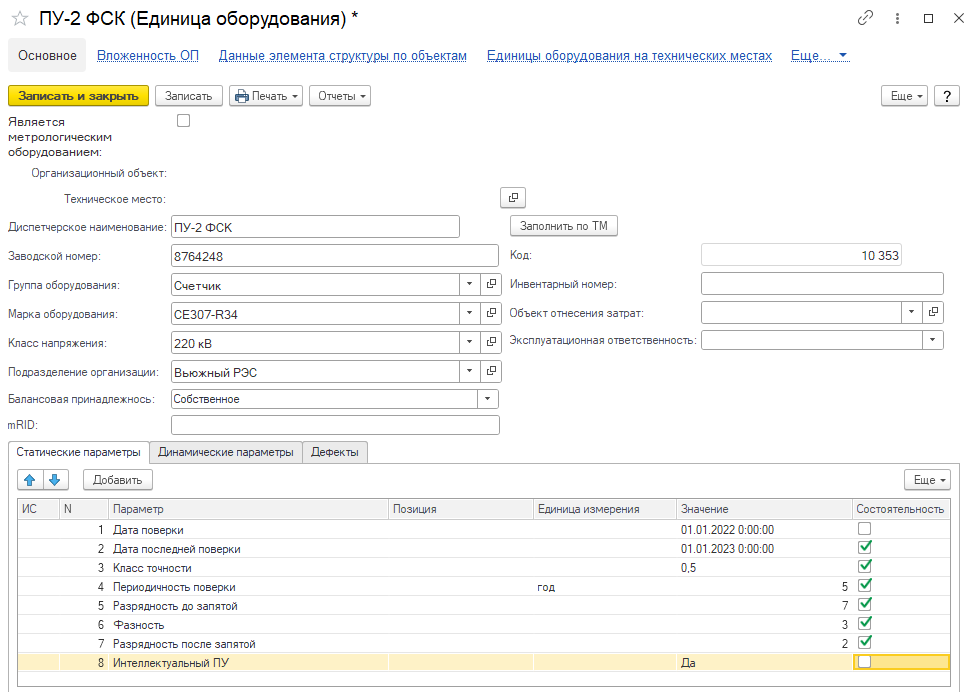Enable Является метрологическим оборудованием checkbox
The height and width of the screenshot is (692, 975).
pyautogui.click(x=183, y=121)
